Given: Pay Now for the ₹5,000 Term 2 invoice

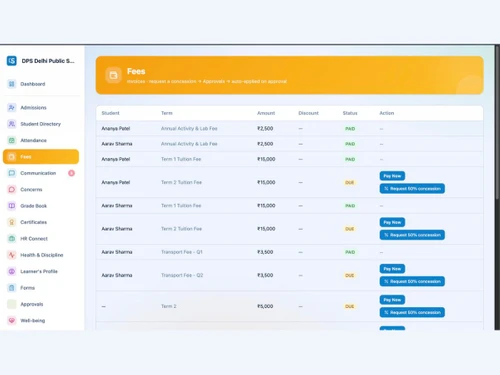Looking at the screenshot, I should pyautogui.click(x=392, y=300).
